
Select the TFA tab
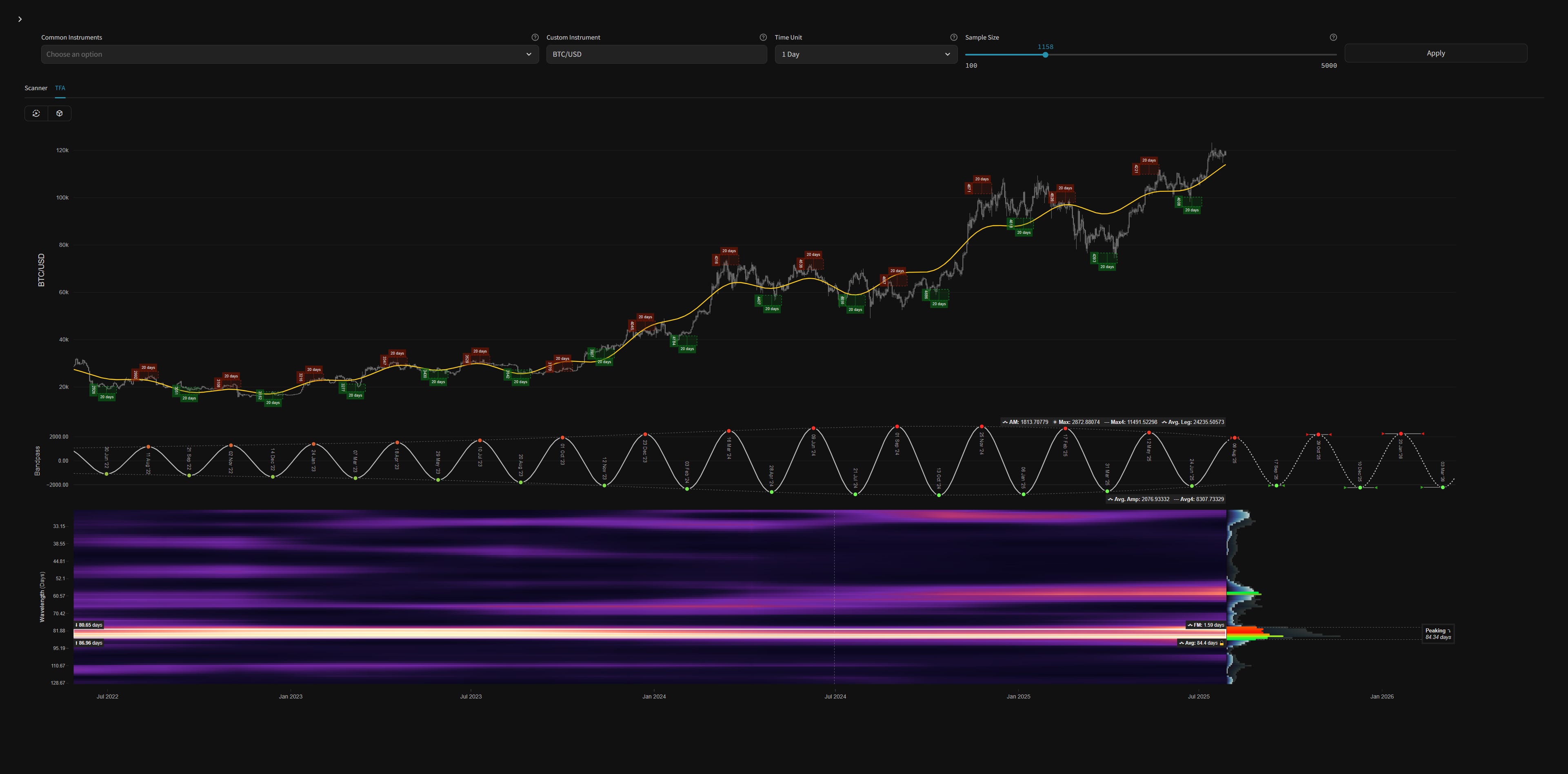pos(60,88)
